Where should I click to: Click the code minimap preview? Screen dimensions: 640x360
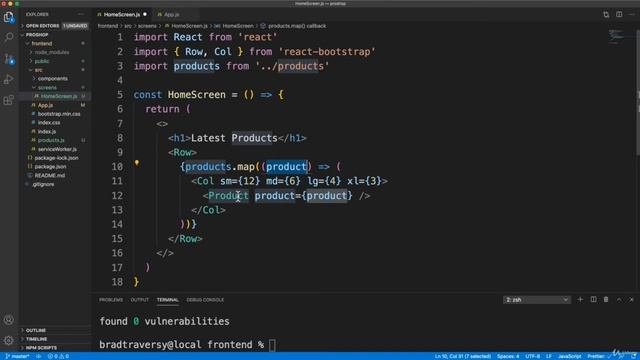616,37
